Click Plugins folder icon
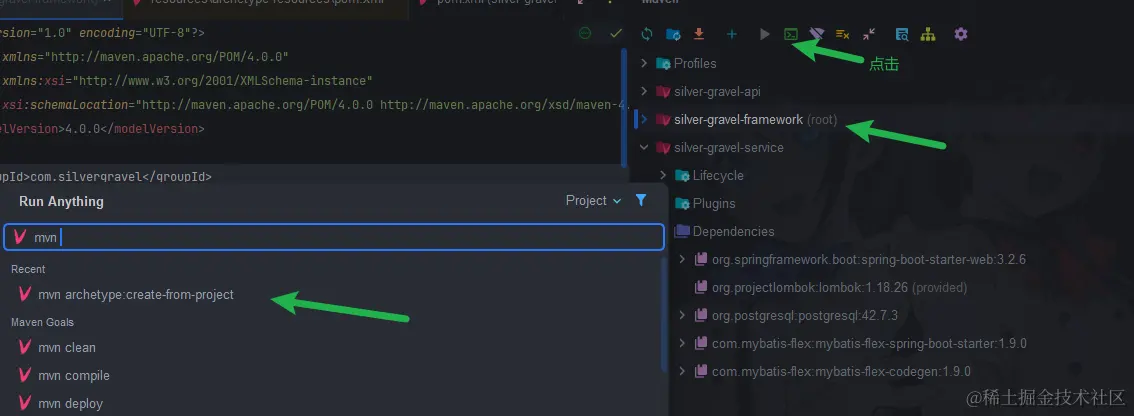The width and height of the screenshot is (1134, 416). pyautogui.click(x=681, y=203)
